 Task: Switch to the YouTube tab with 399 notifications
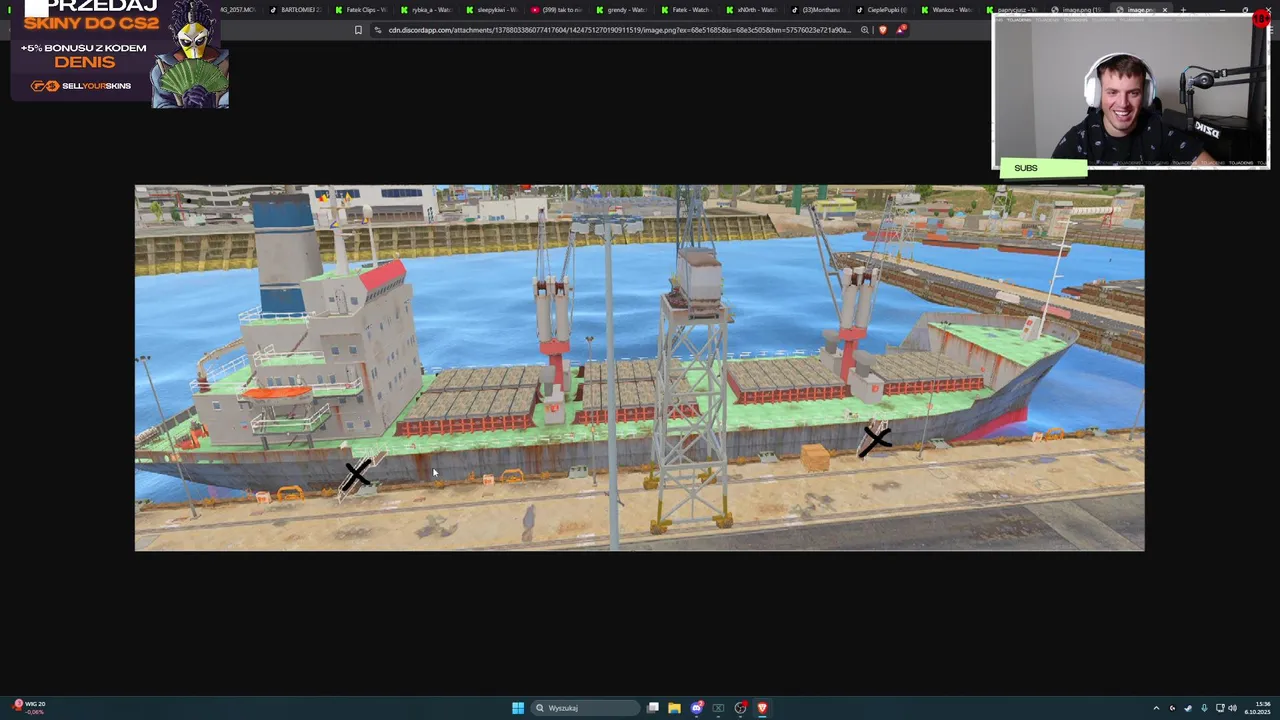coord(556,10)
